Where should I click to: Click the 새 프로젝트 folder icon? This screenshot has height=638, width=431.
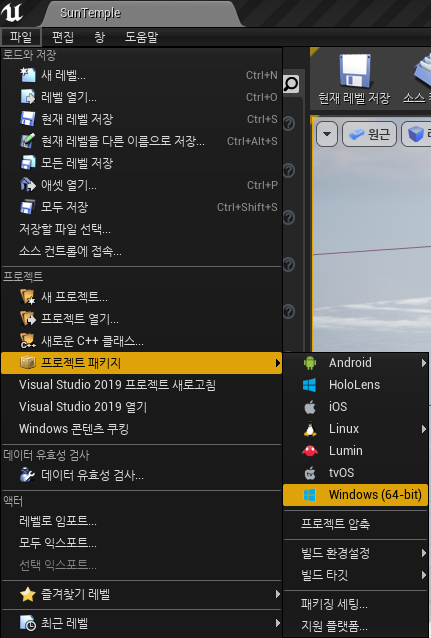point(28,297)
